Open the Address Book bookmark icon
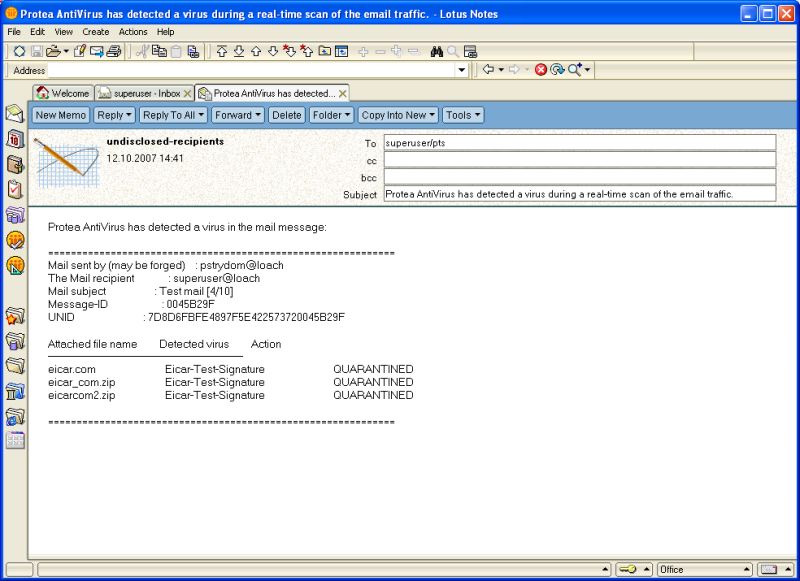The height and width of the screenshot is (581, 800). point(15,164)
